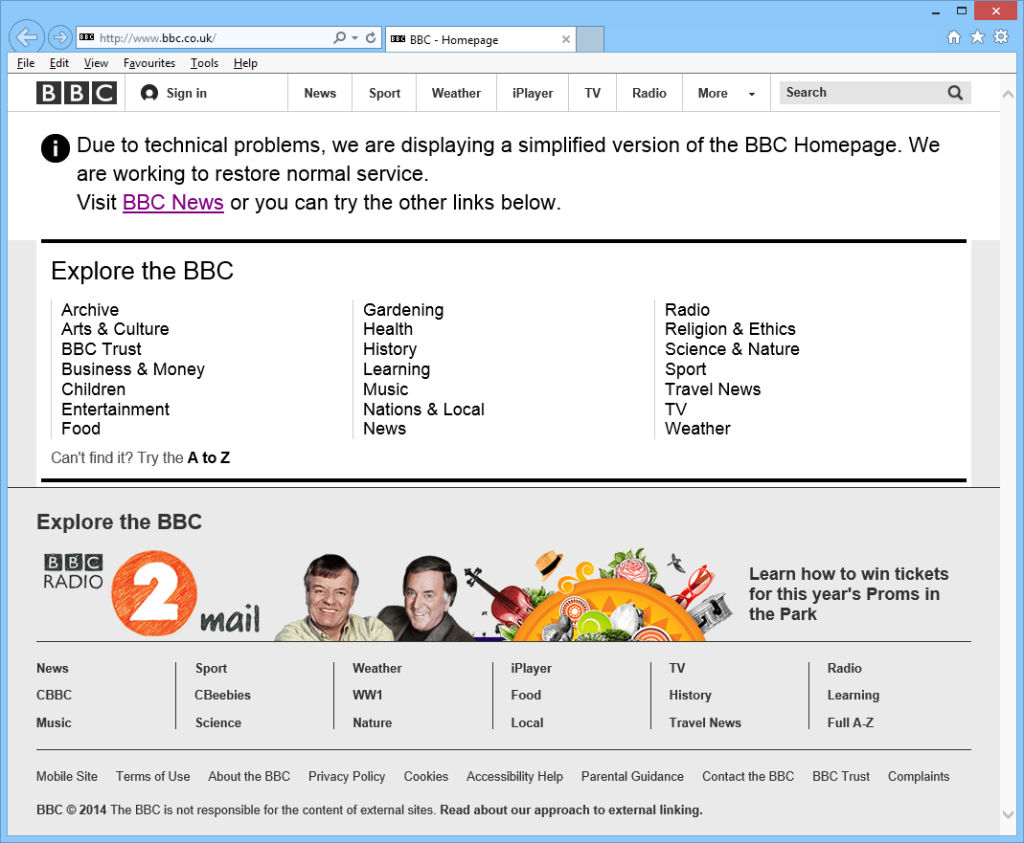Select the BBC - Homepage tab
Image resolution: width=1024 pixels, height=843 pixels.
point(481,39)
